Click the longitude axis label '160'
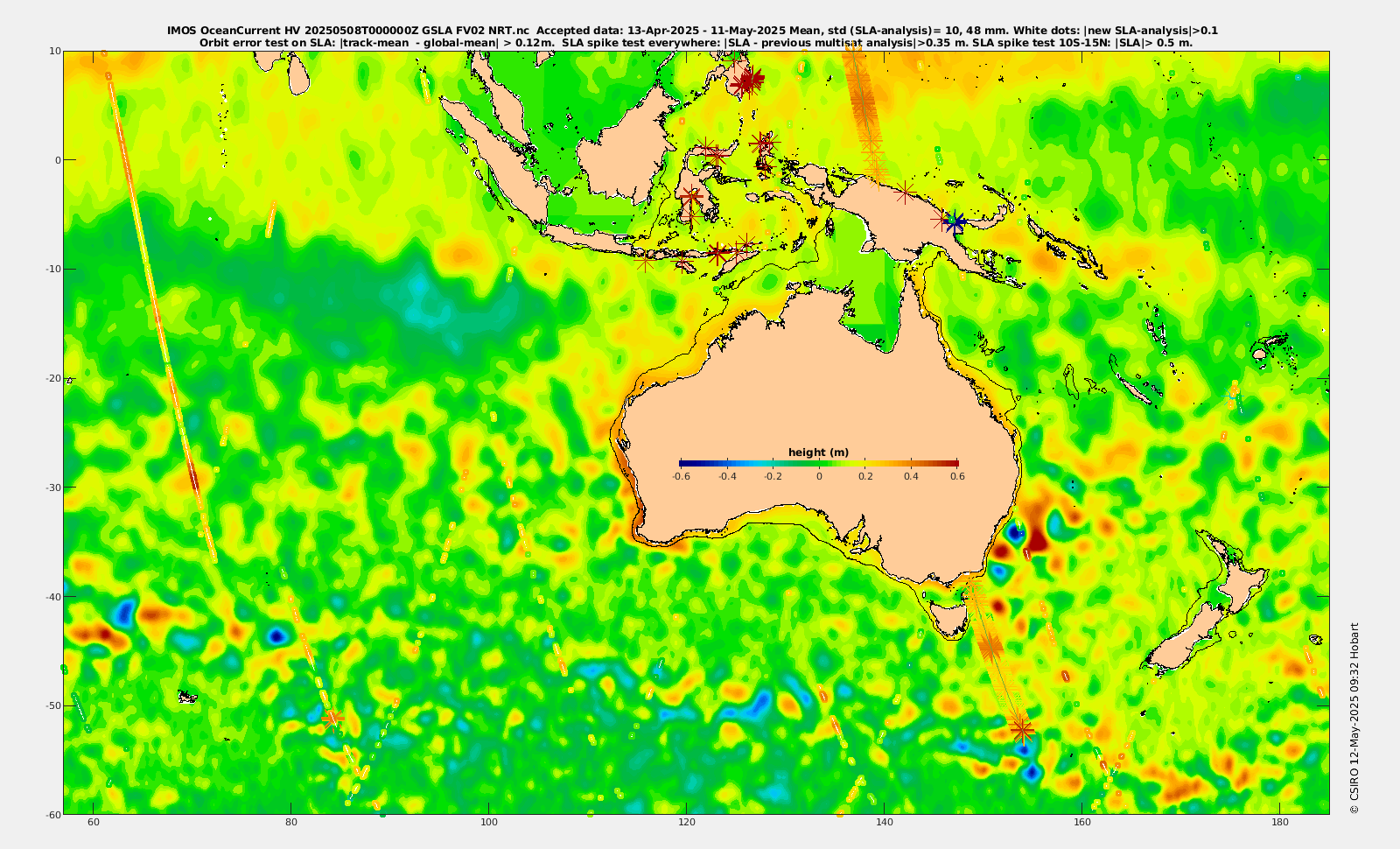Screen dimensions: 1400x849 tap(1082, 823)
